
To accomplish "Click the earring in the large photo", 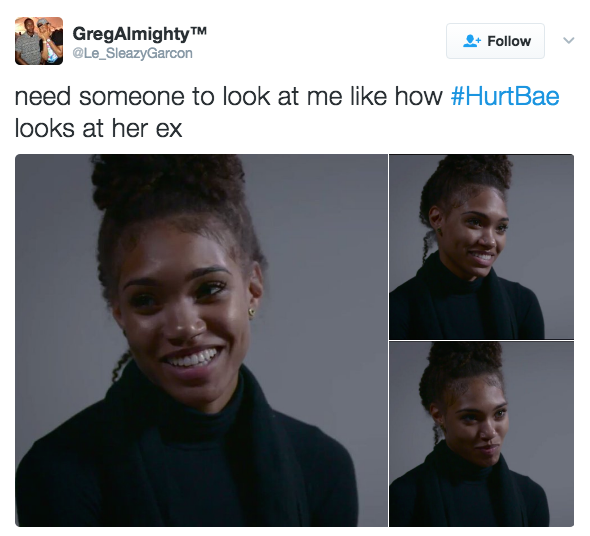I will (x=251, y=312).
